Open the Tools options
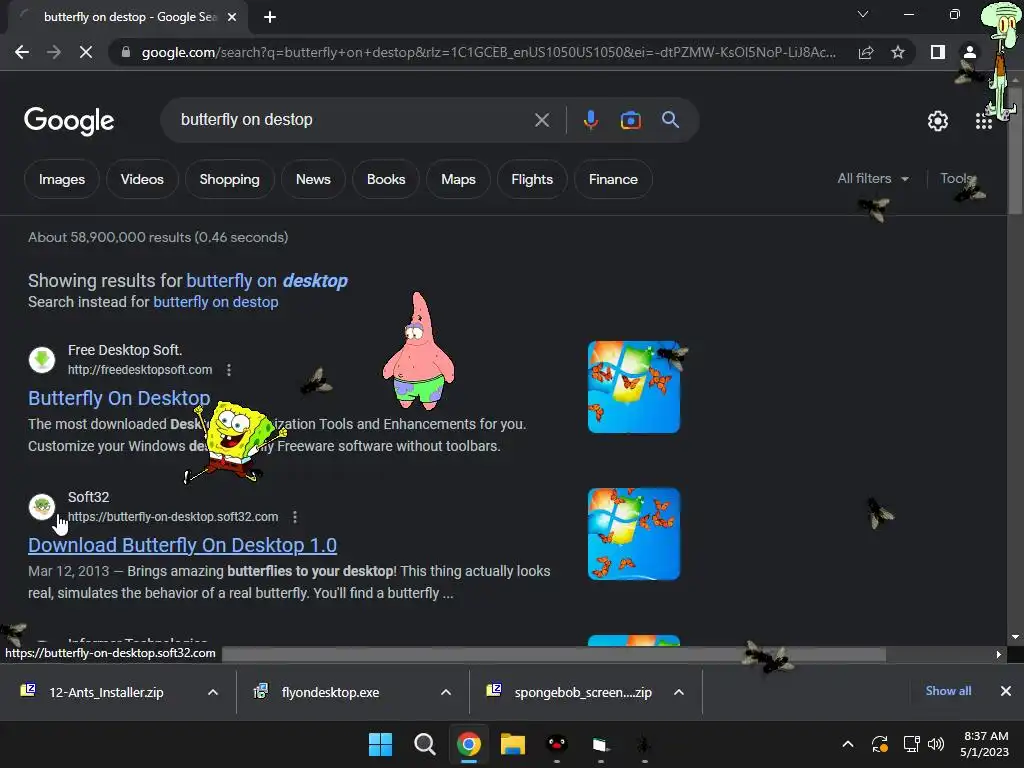1024x768 pixels. (x=957, y=178)
